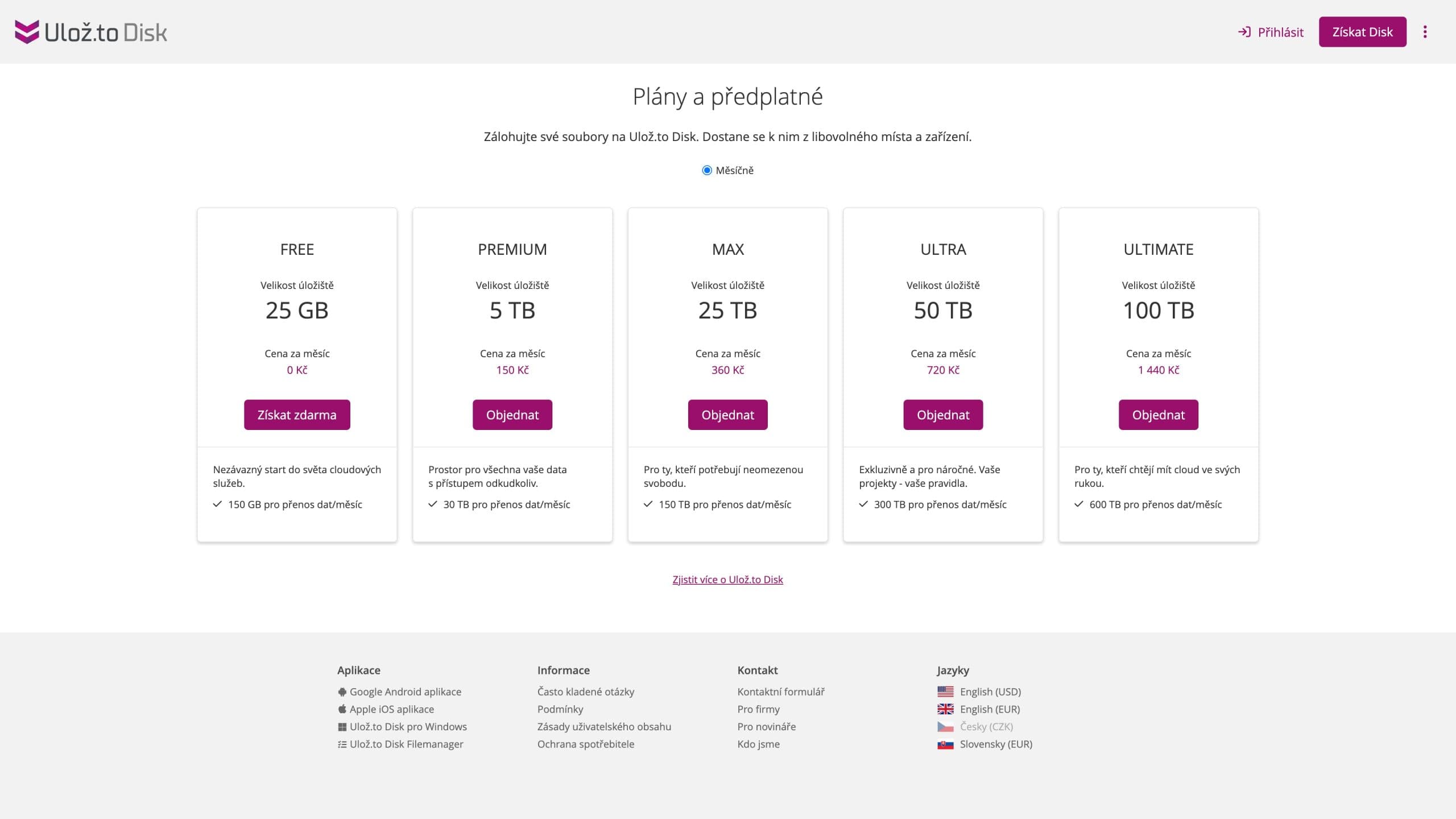
Task: Open the Kdo jsme link
Action: 759,744
